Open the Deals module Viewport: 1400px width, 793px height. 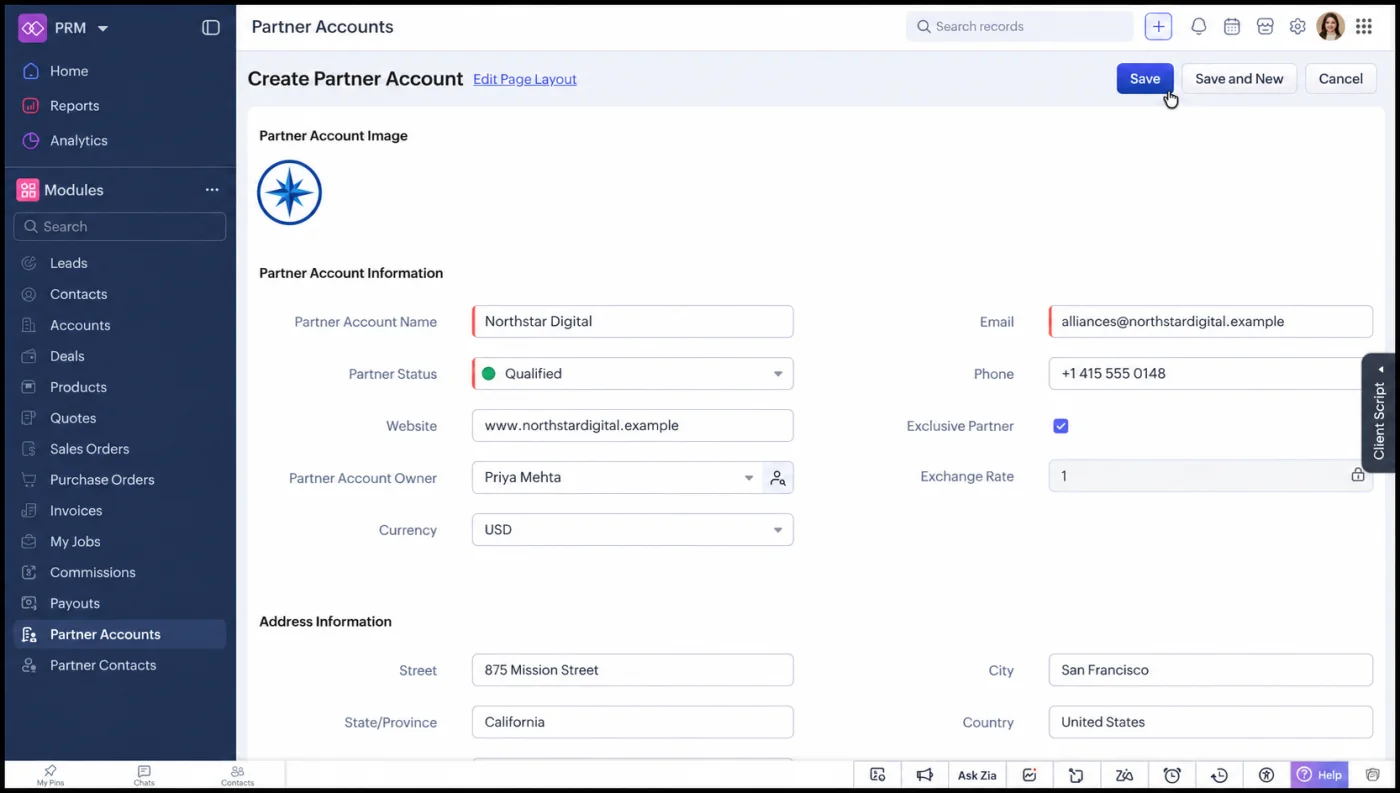(67, 356)
